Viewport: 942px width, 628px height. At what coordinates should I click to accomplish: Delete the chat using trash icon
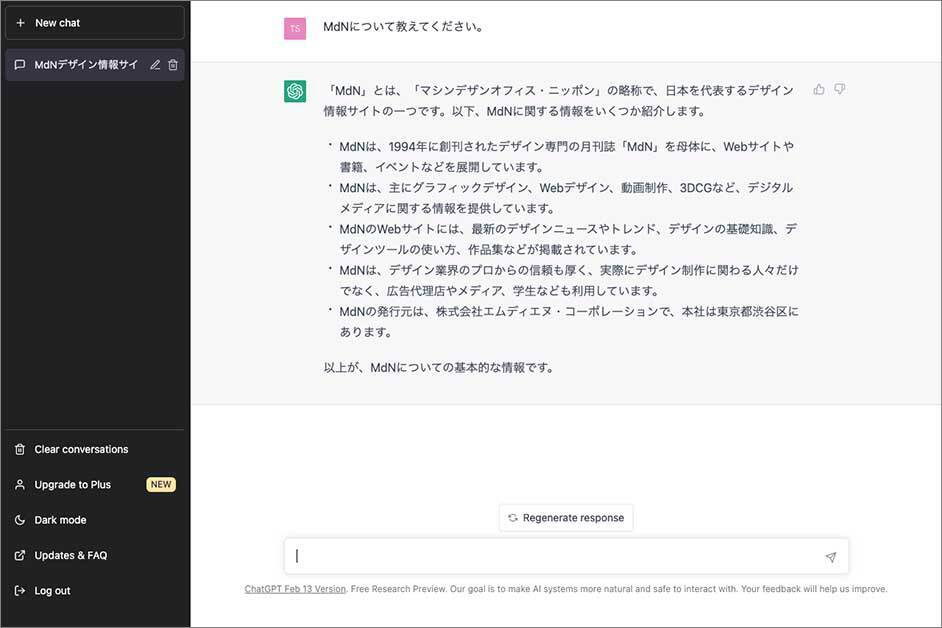[x=173, y=65]
